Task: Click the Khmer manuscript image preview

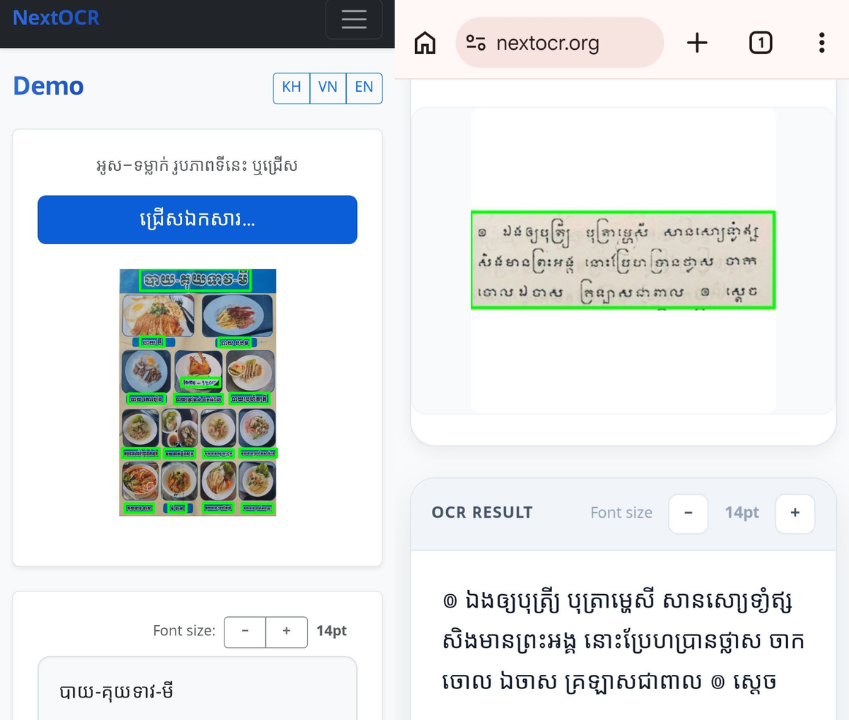Action: click(x=623, y=260)
